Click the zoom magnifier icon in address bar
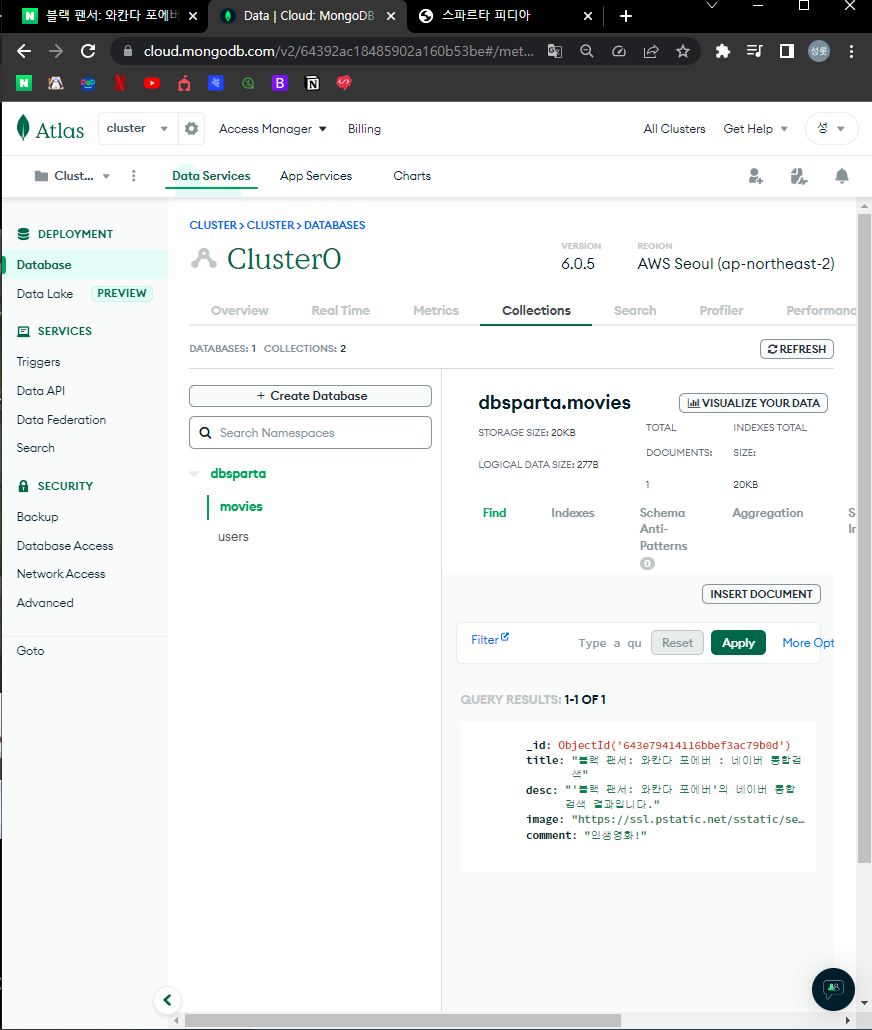Screen dimensions: 872x1030 [587, 51]
